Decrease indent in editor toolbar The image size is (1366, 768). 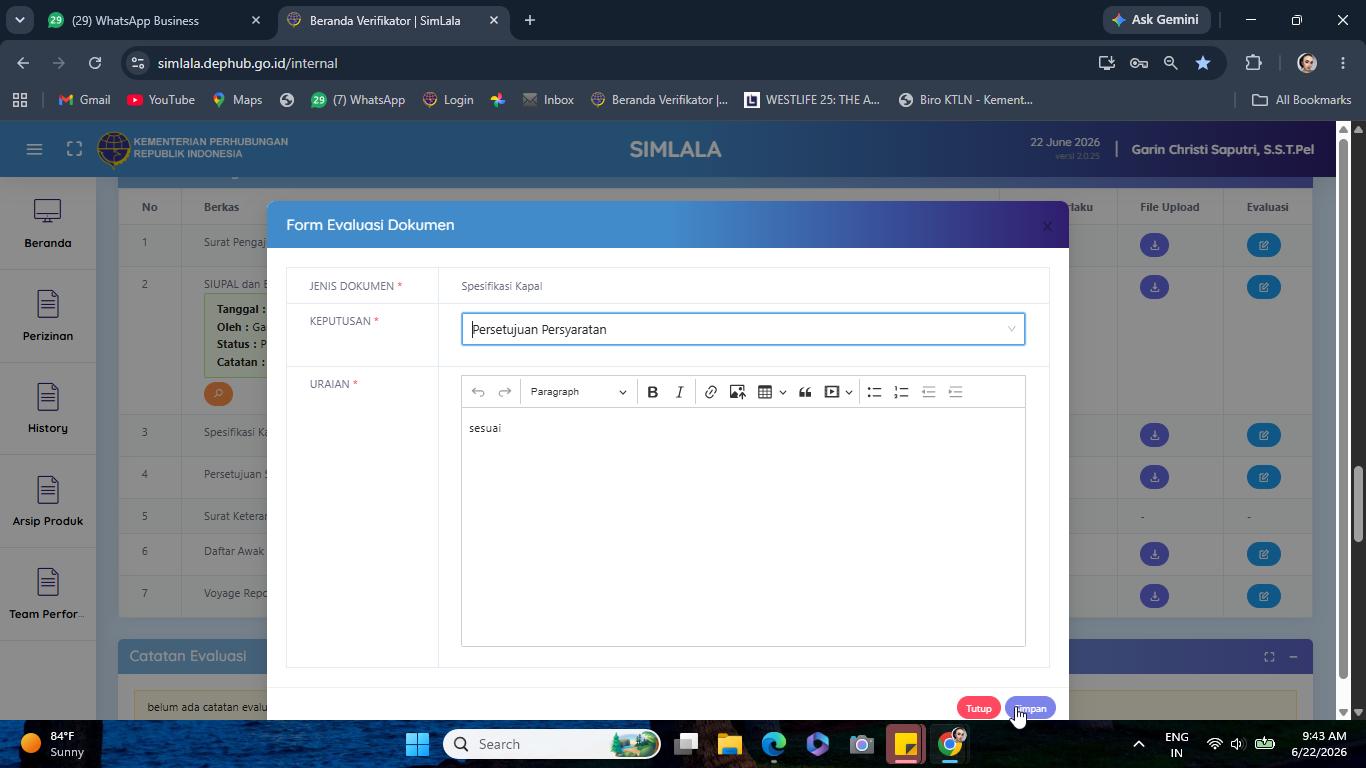tap(928, 392)
